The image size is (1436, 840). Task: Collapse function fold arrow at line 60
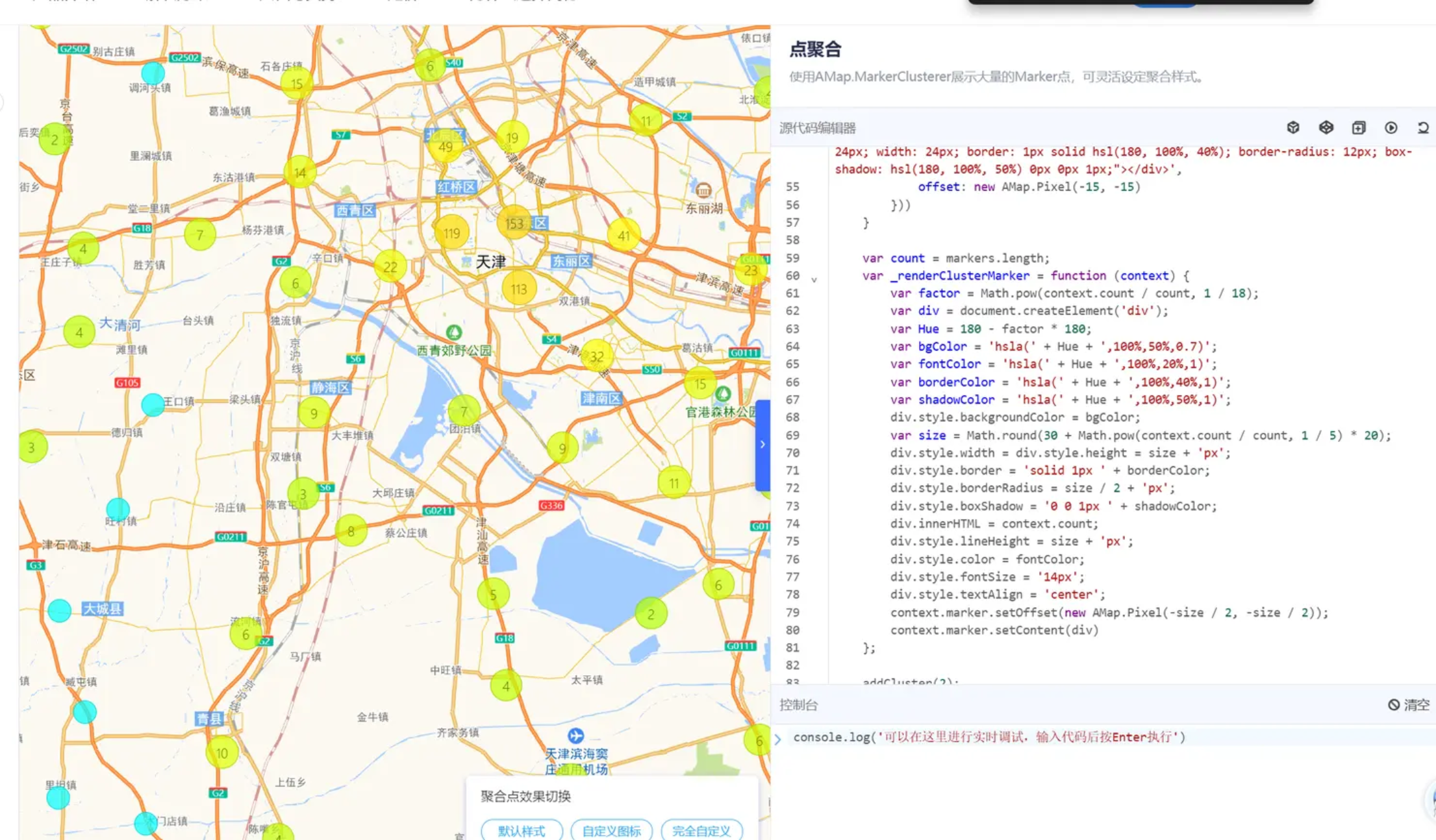[814, 280]
